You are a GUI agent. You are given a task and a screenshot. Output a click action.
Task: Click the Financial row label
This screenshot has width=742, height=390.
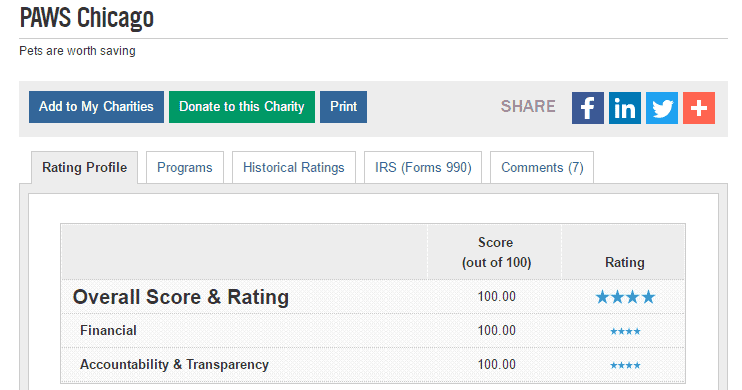point(108,330)
